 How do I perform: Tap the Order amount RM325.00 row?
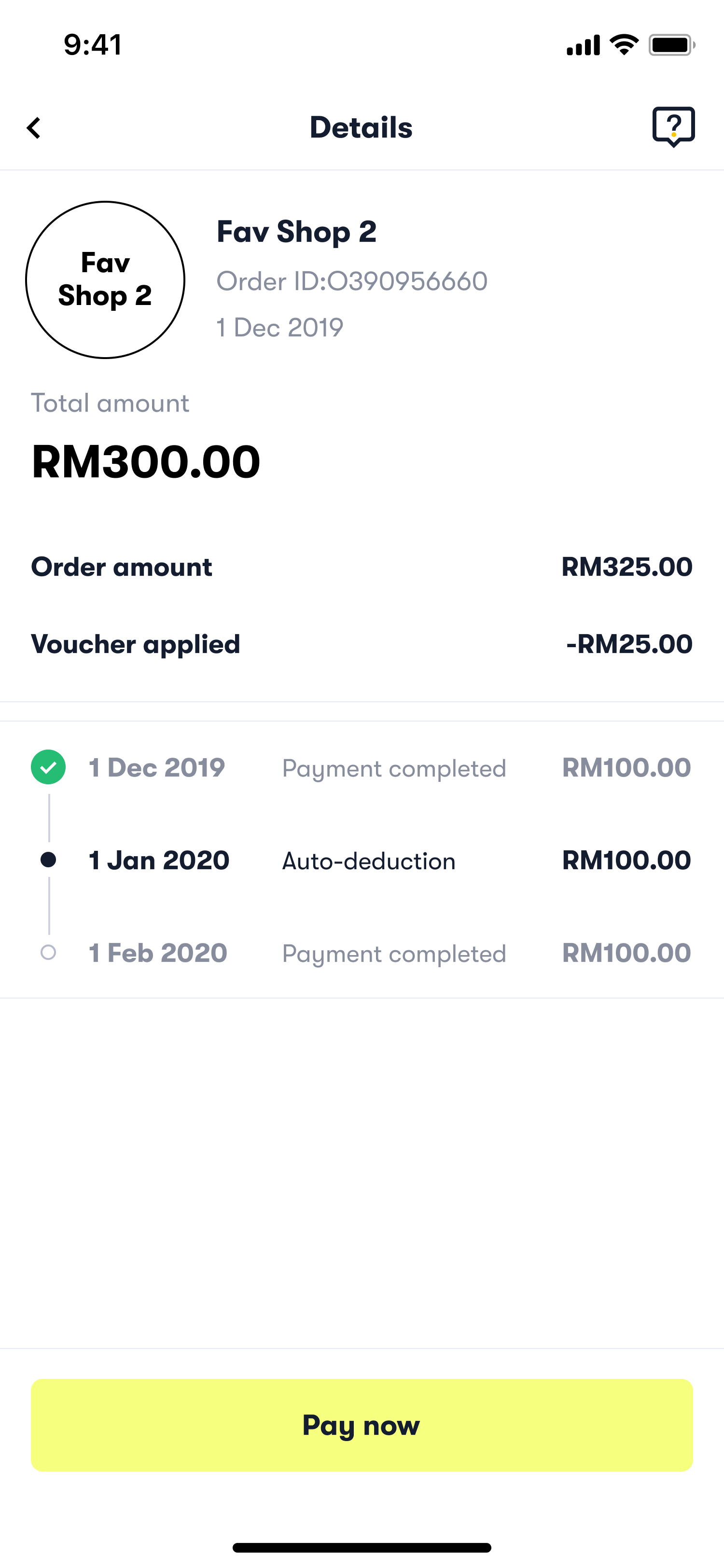(x=362, y=567)
